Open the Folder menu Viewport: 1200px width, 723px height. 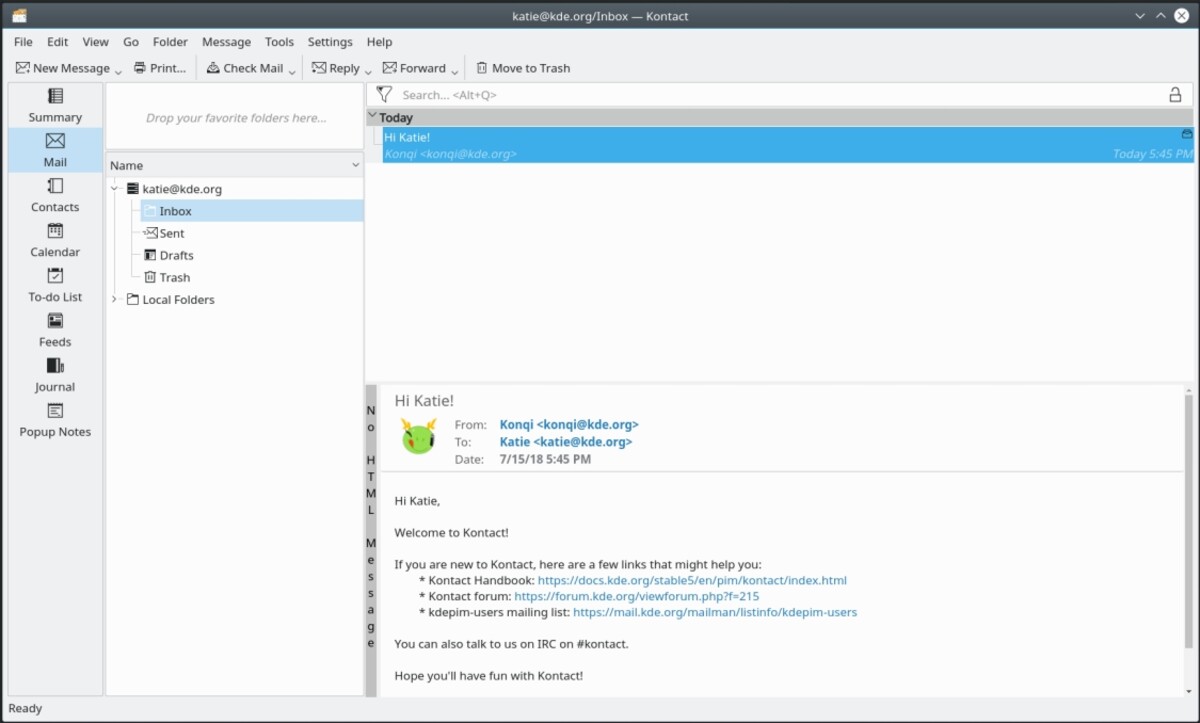point(170,42)
